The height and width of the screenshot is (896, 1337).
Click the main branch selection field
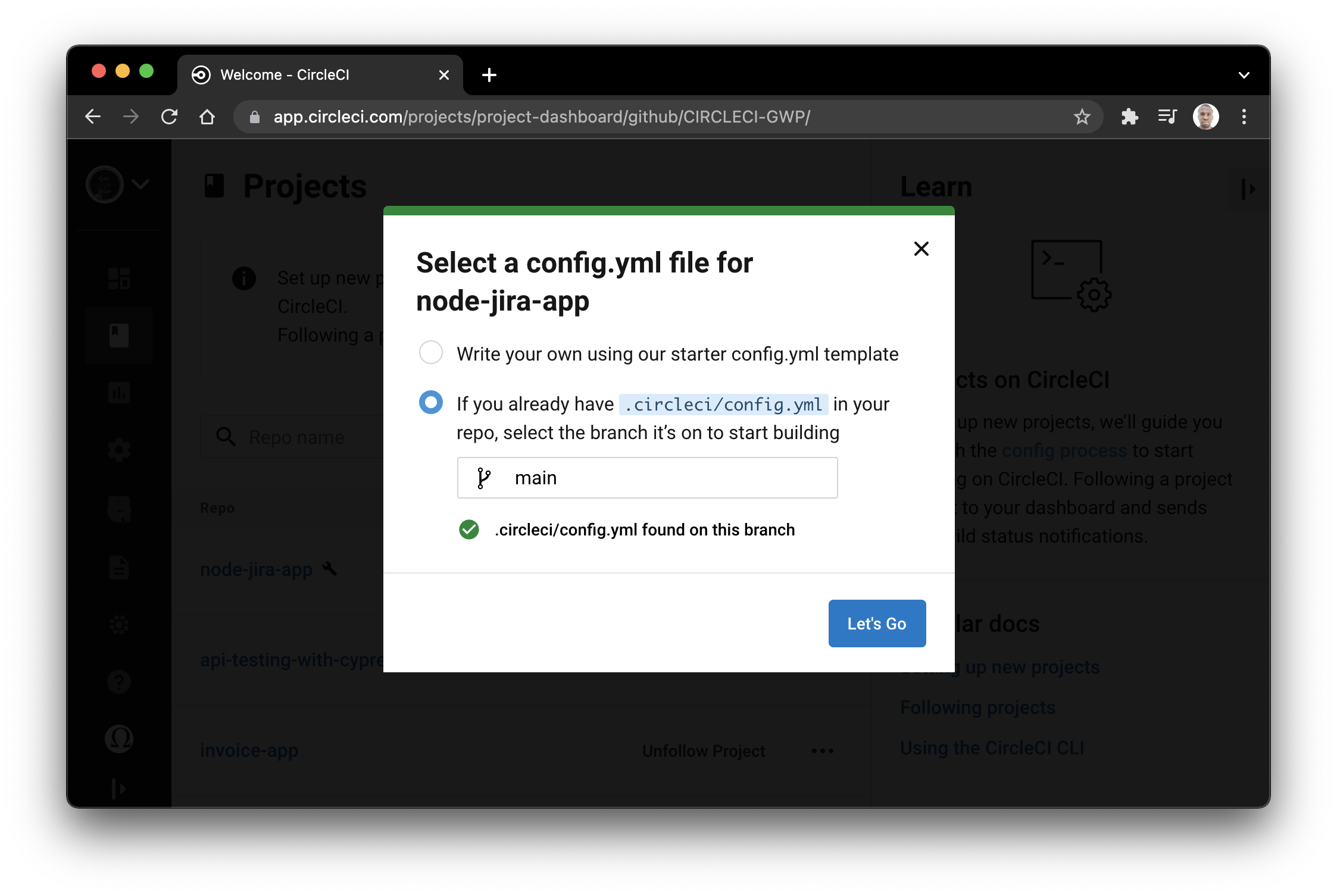click(647, 478)
